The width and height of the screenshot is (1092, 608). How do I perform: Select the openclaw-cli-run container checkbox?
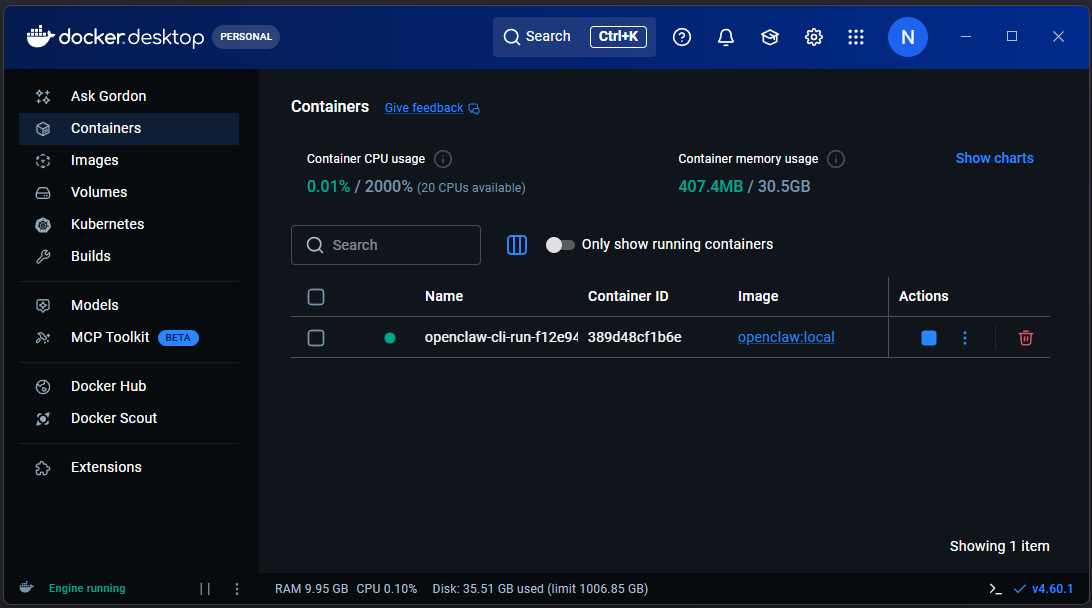pos(316,338)
